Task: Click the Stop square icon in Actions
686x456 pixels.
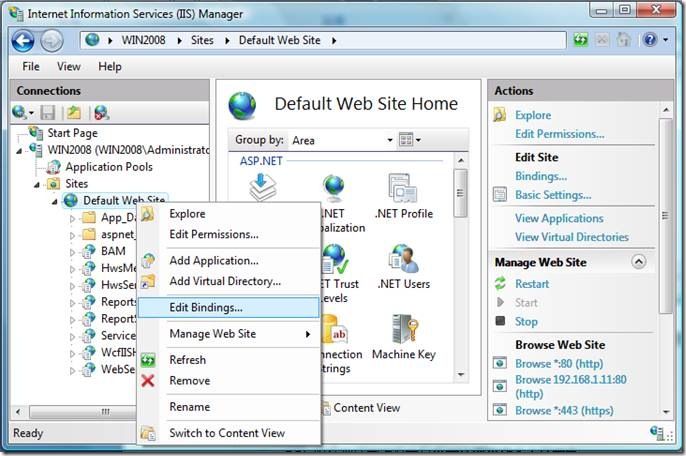Action: (500, 321)
